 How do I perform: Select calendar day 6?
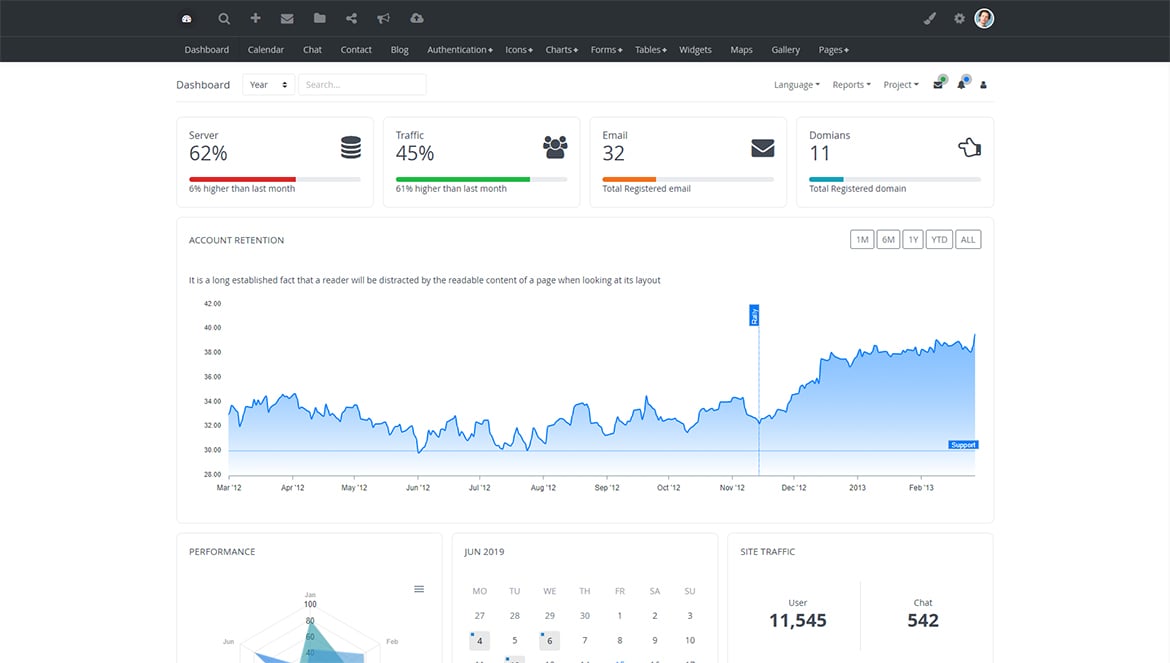tap(550, 641)
